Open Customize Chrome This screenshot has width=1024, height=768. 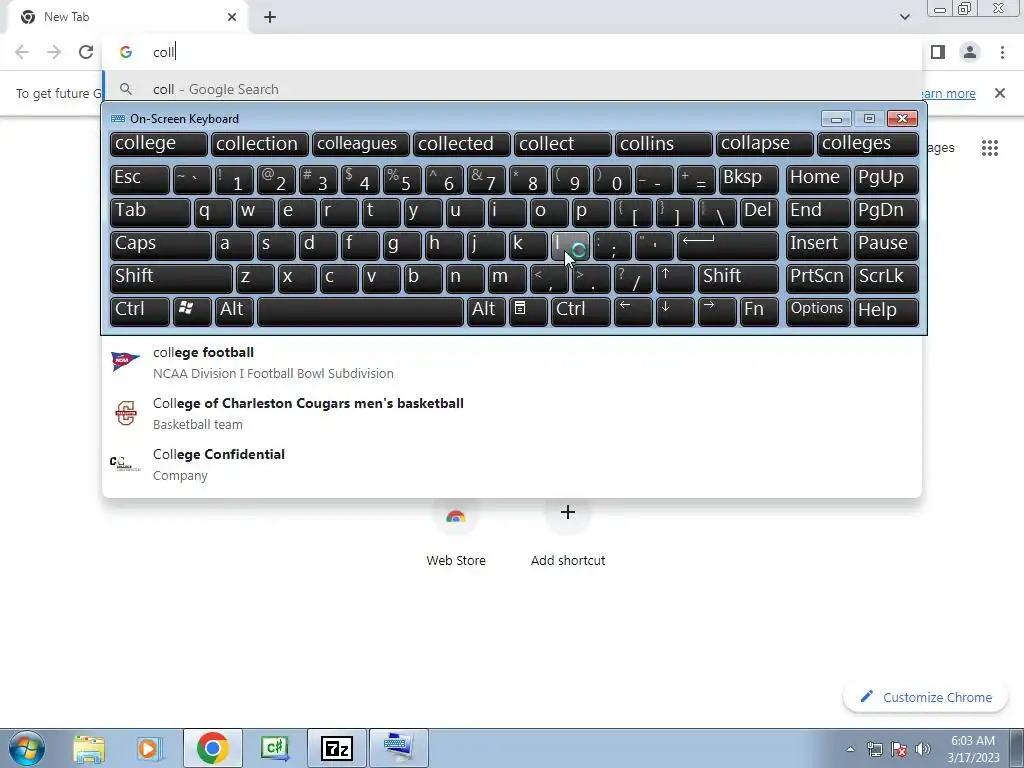click(926, 697)
